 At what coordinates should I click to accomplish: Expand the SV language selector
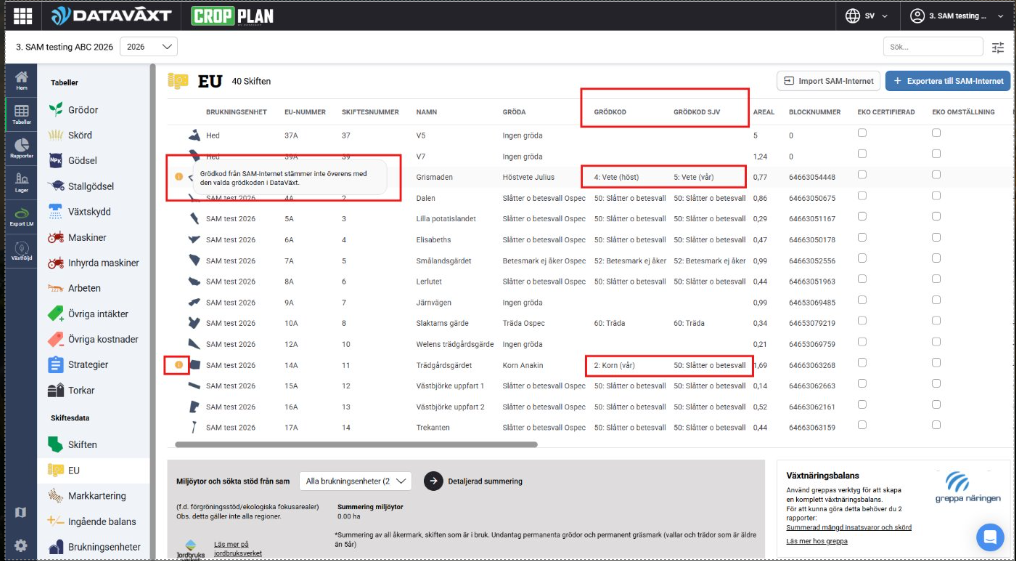click(x=867, y=16)
